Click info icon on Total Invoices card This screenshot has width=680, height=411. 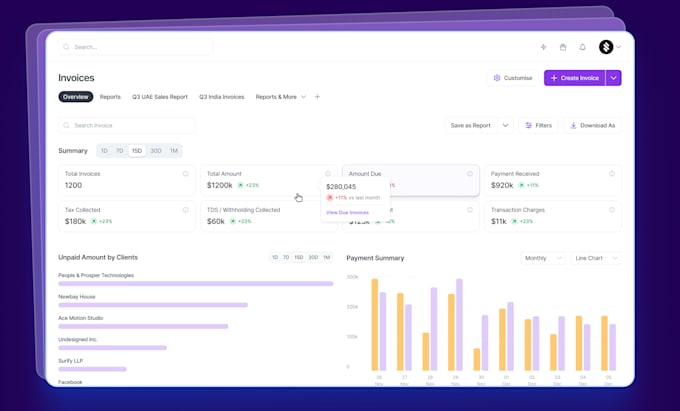click(x=186, y=174)
